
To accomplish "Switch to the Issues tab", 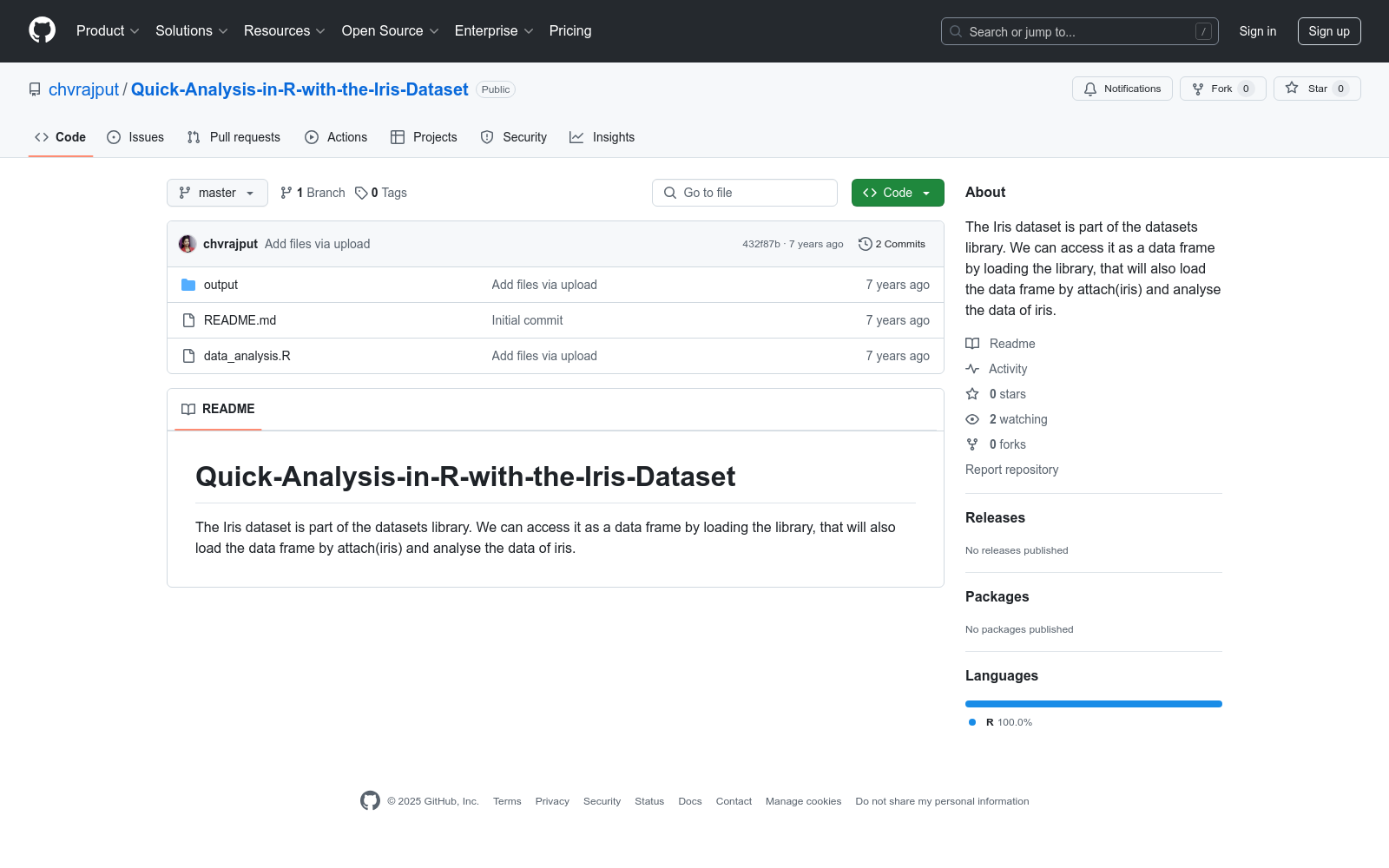I will (x=135, y=137).
